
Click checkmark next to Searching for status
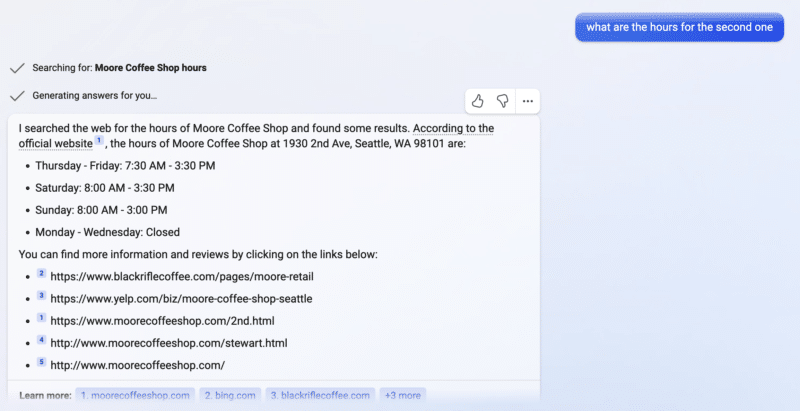coord(17,68)
